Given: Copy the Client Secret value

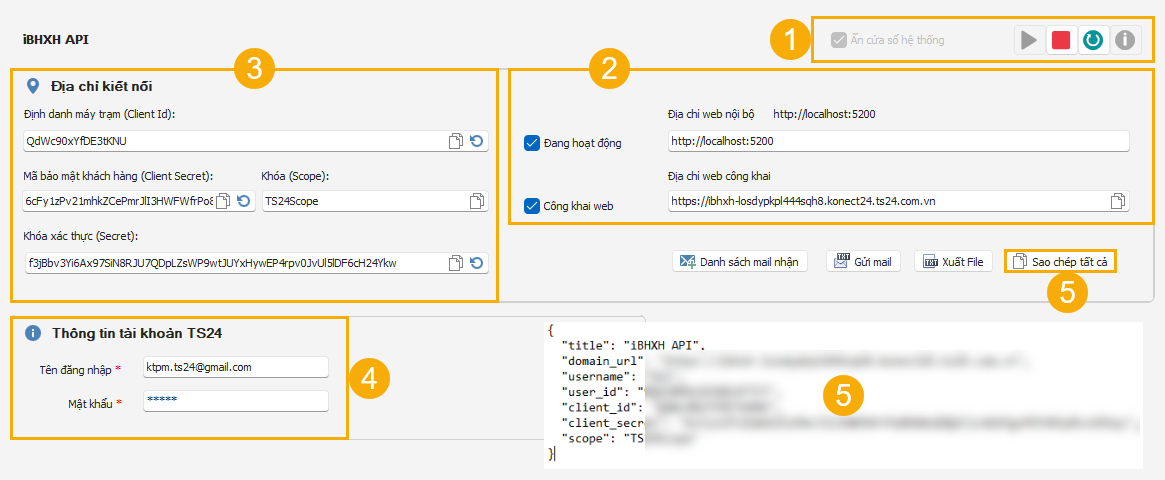Looking at the screenshot, I should [x=223, y=201].
